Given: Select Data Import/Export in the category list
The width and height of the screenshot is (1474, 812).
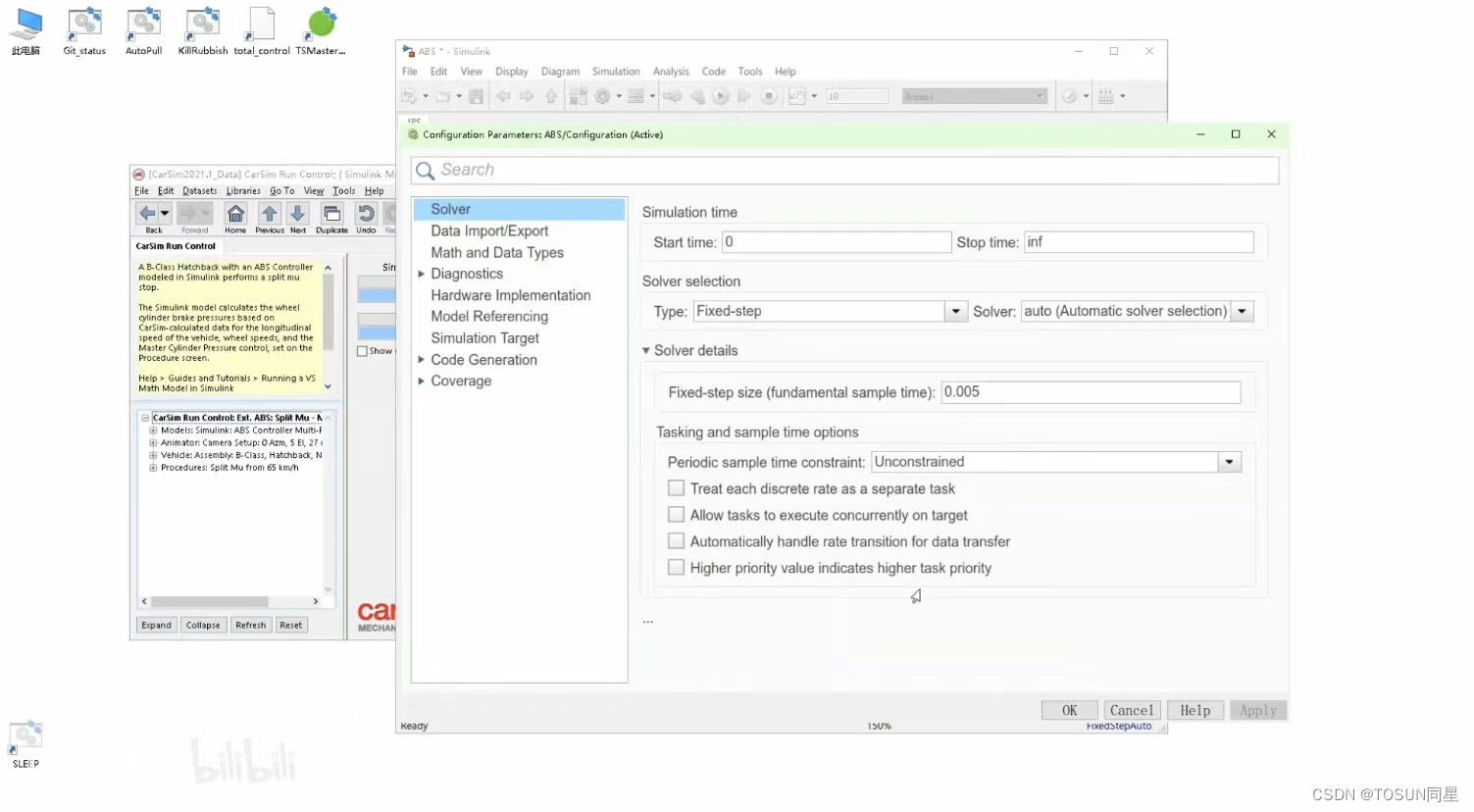Looking at the screenshot, I should click(489, 230).
